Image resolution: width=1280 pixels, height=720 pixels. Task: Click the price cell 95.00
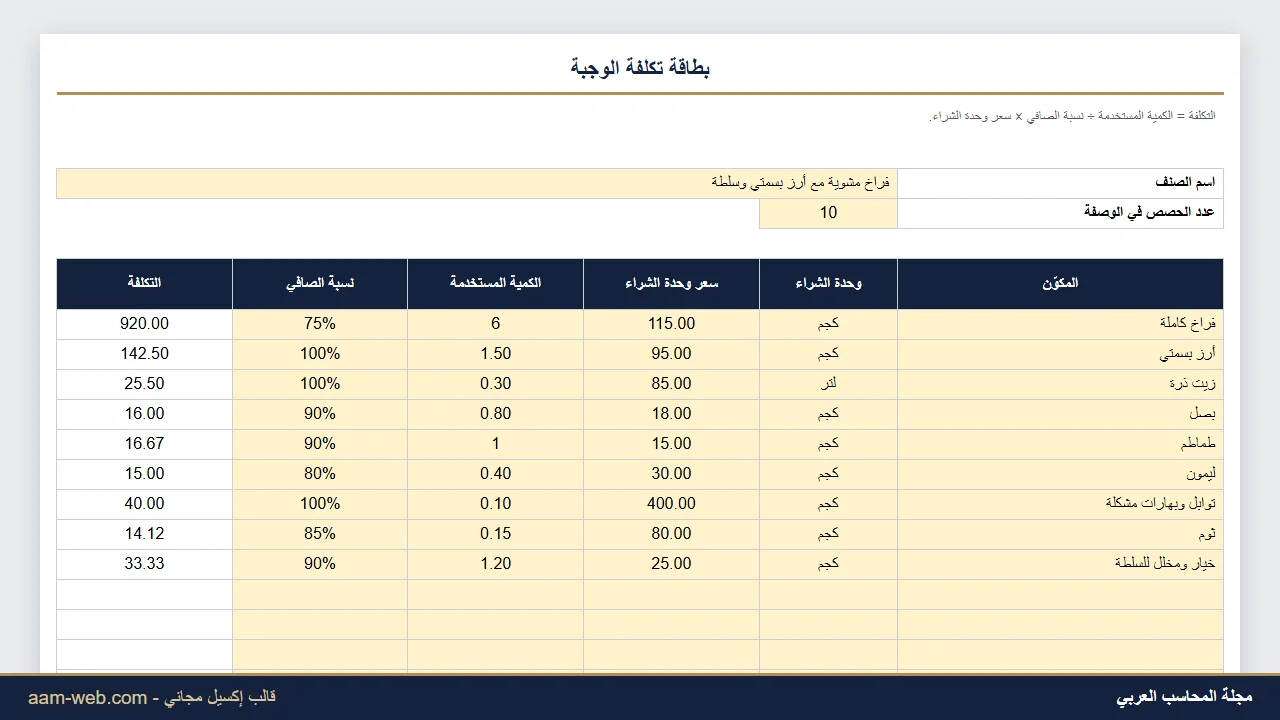(672, 354)
